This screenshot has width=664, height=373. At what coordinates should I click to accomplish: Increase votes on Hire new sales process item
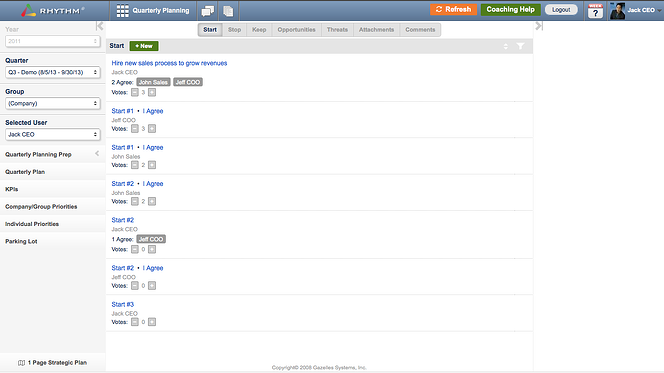click(x=152, y=92)
